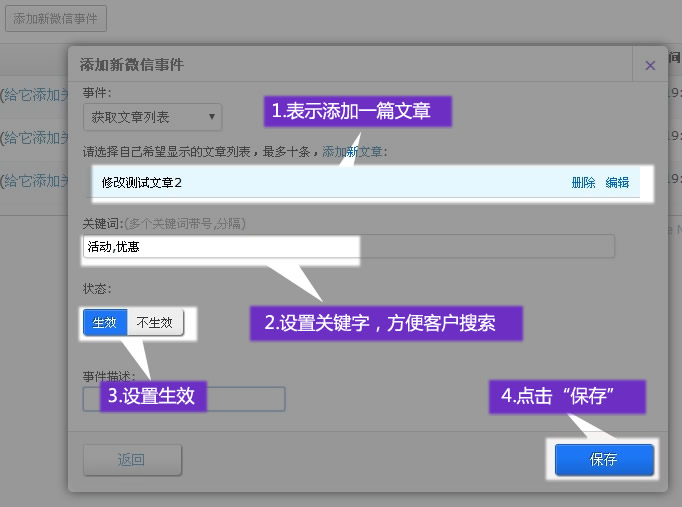The image size is (682, 507).
Task: Open the 获取文章列表 event dropdown
Action: (x=152, y=117)
